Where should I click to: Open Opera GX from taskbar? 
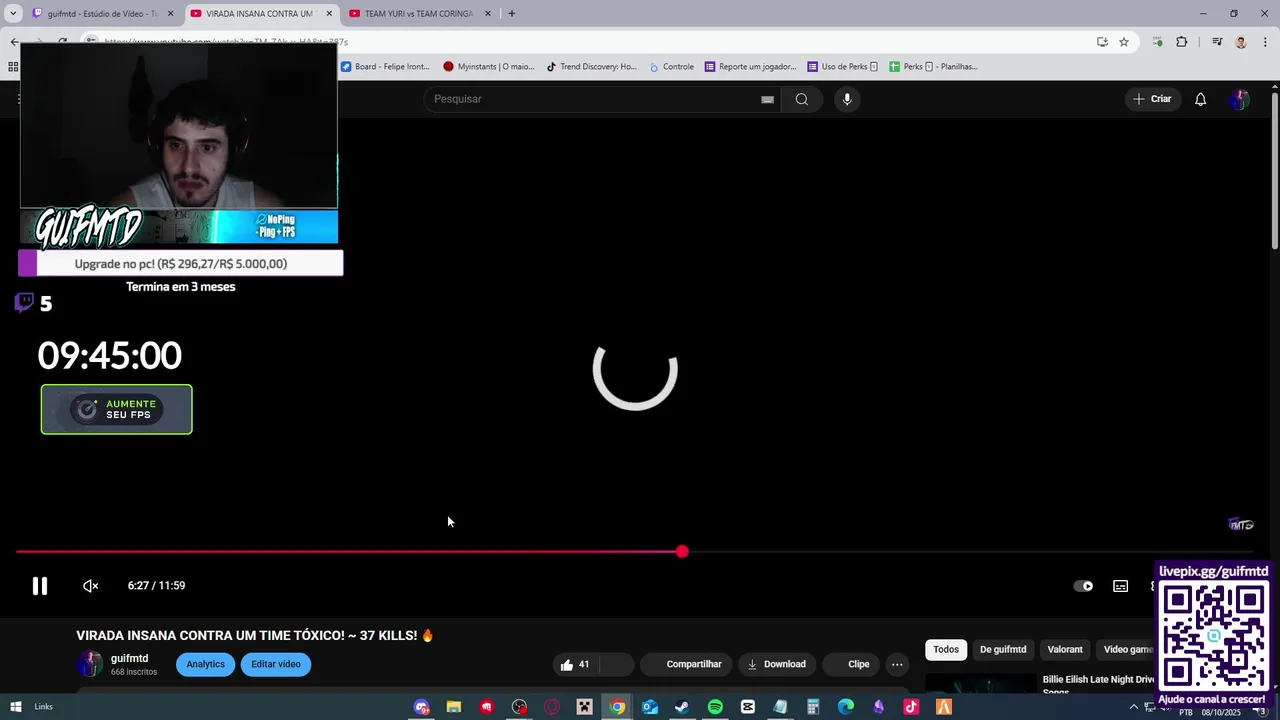tap(551, 707)
